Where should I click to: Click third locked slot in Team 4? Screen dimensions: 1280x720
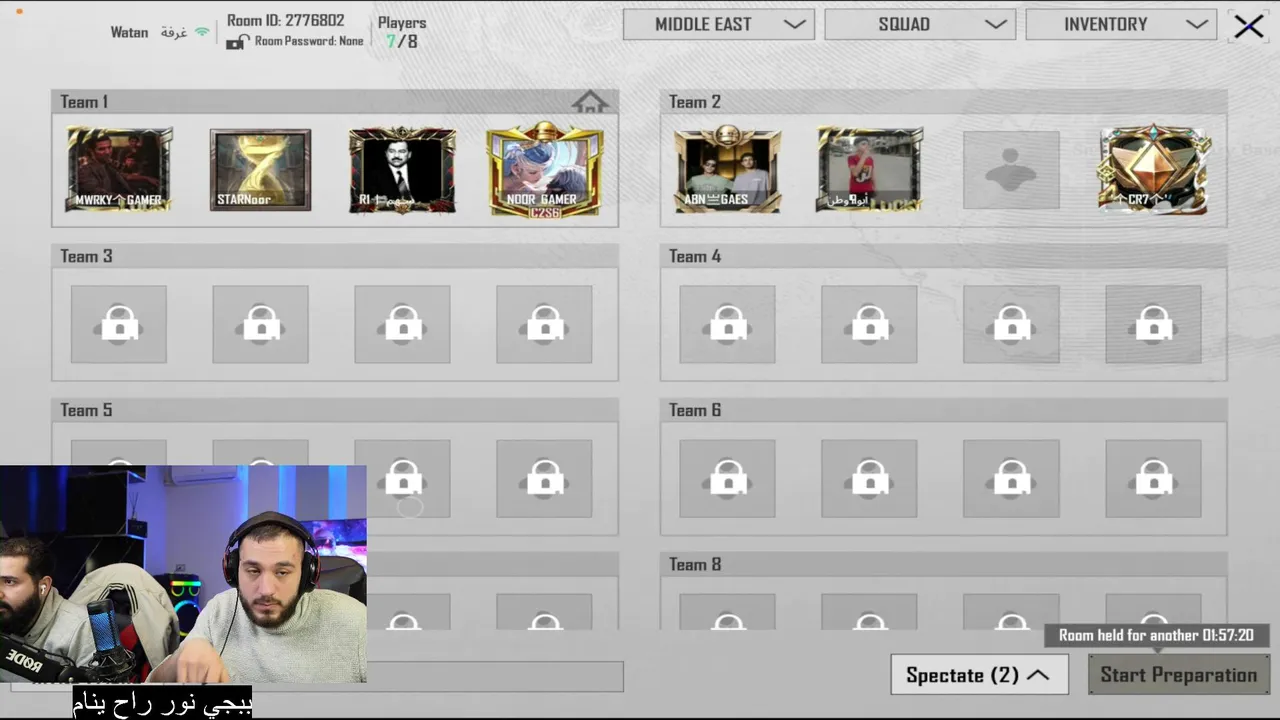pyautogui.click(x=1011, y=324)
